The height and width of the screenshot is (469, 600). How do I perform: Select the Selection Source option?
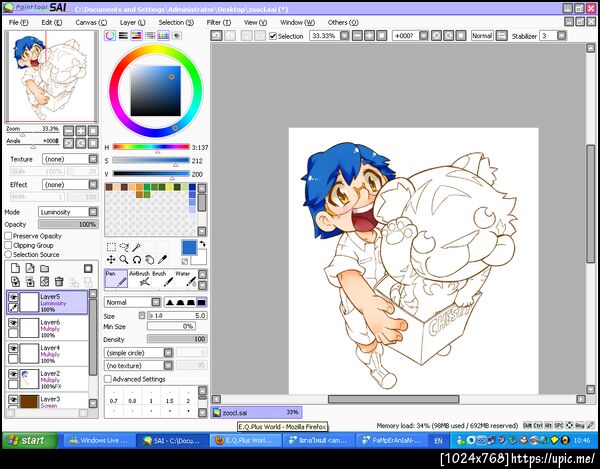pos(8,254)
